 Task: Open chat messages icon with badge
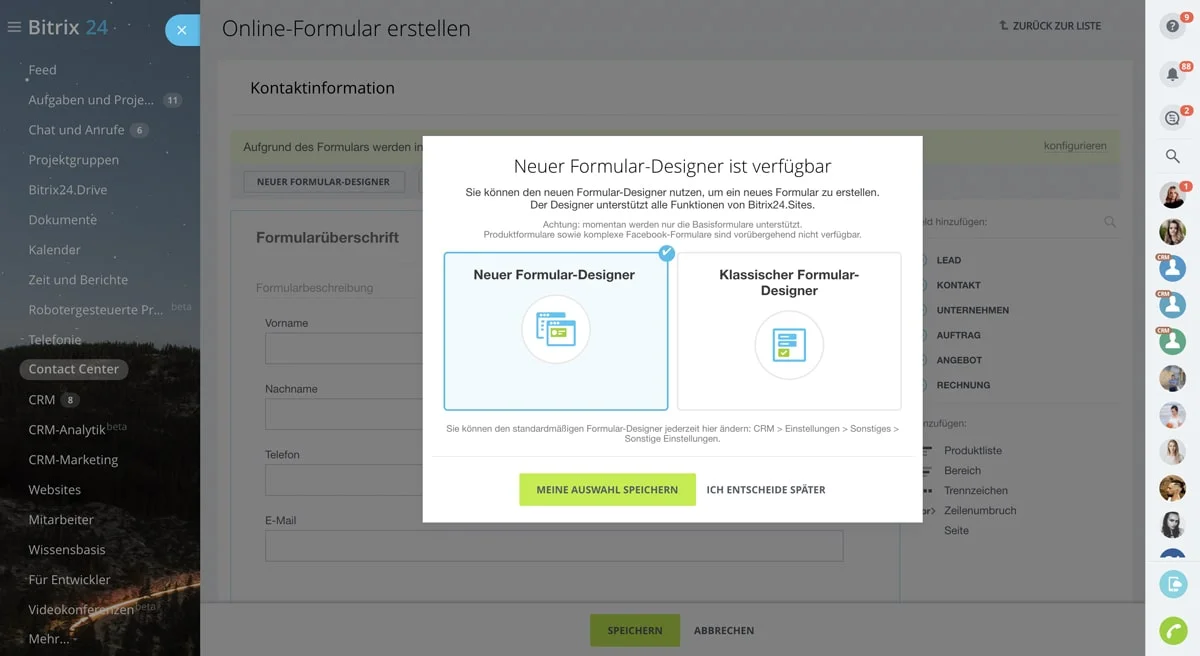pos(1172,118)
